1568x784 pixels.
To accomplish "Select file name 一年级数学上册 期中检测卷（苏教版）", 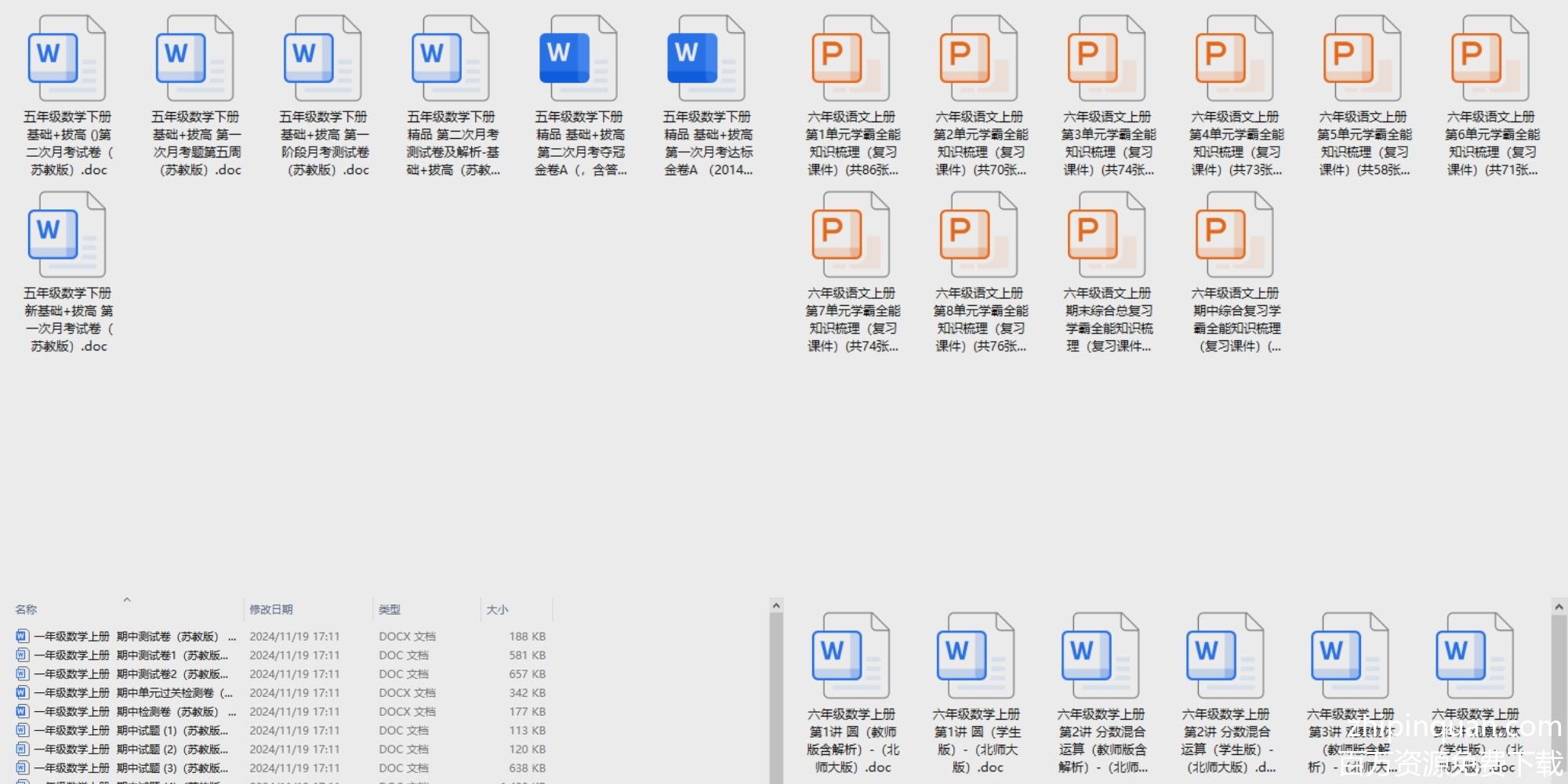I will point(135,711).
